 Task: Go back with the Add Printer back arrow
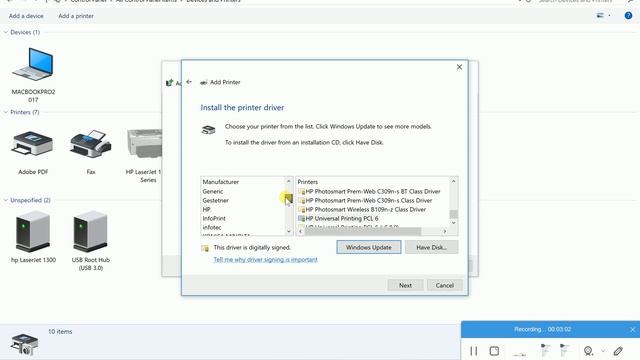(x=189, y=82)
